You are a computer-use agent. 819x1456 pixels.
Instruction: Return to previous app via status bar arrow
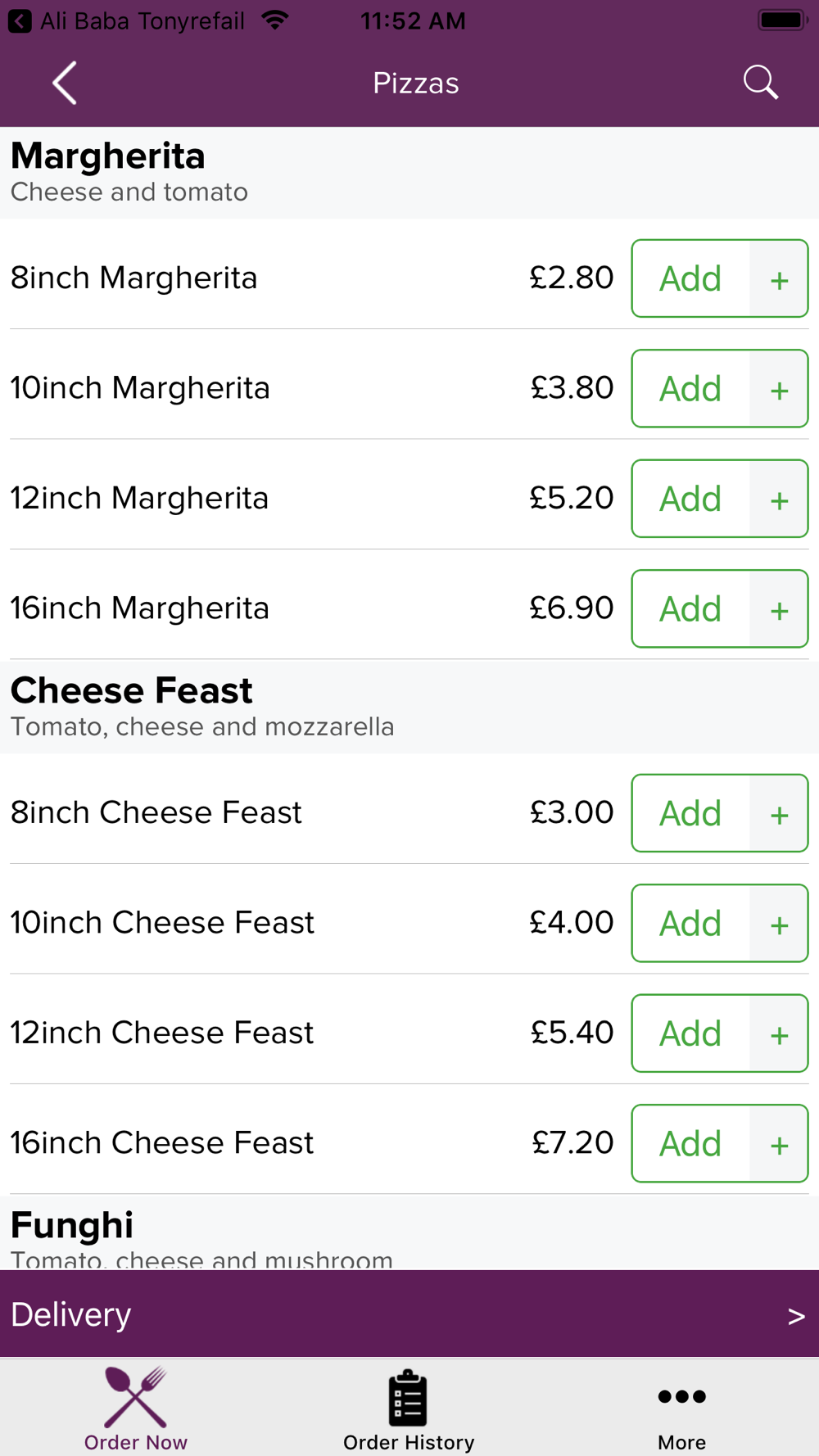[x=20, y=21]
